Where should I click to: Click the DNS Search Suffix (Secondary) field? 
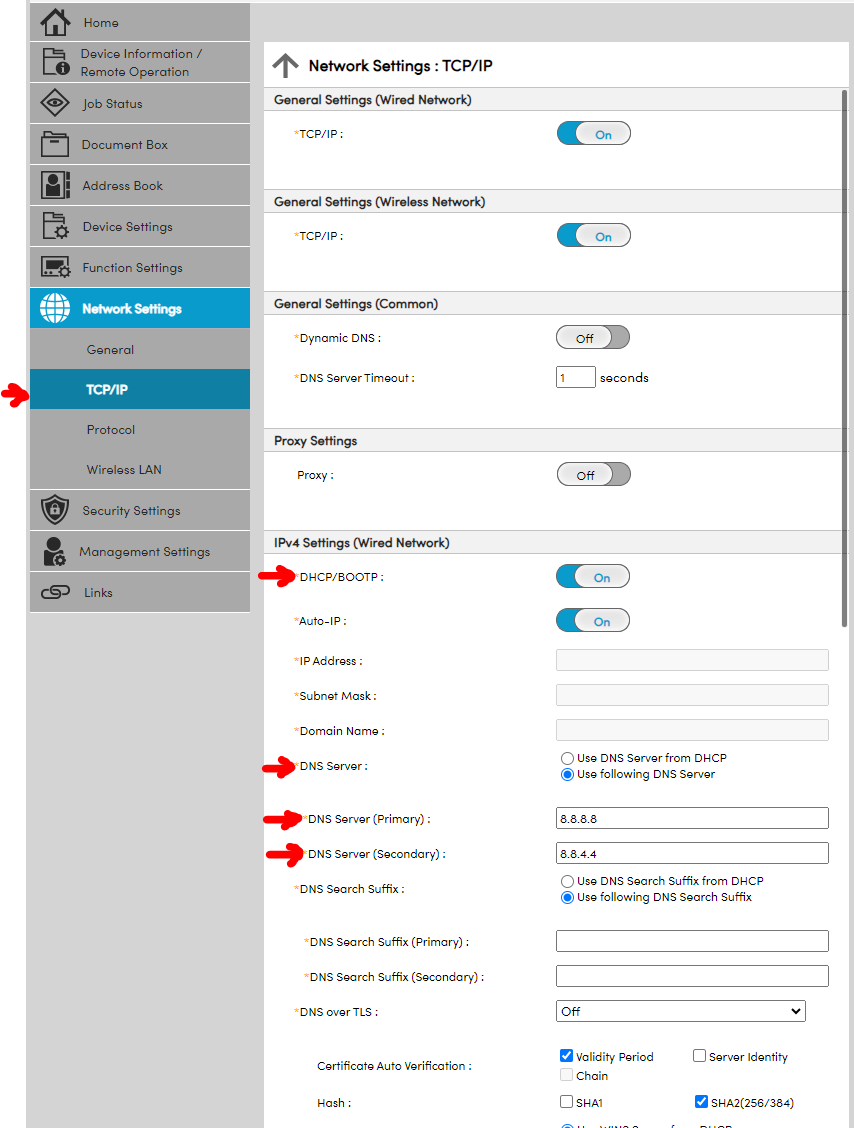[692, 976]
